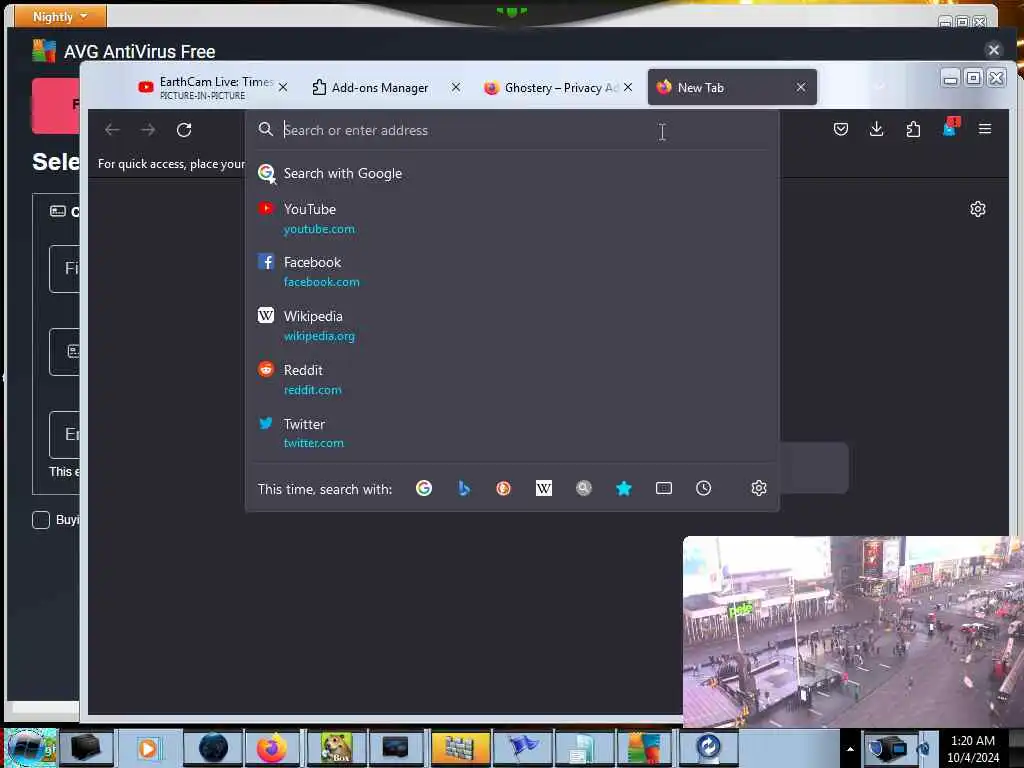Open the Extensions puzzle icon
This screenshot has width=1024, height=768.
click(913, 129)
